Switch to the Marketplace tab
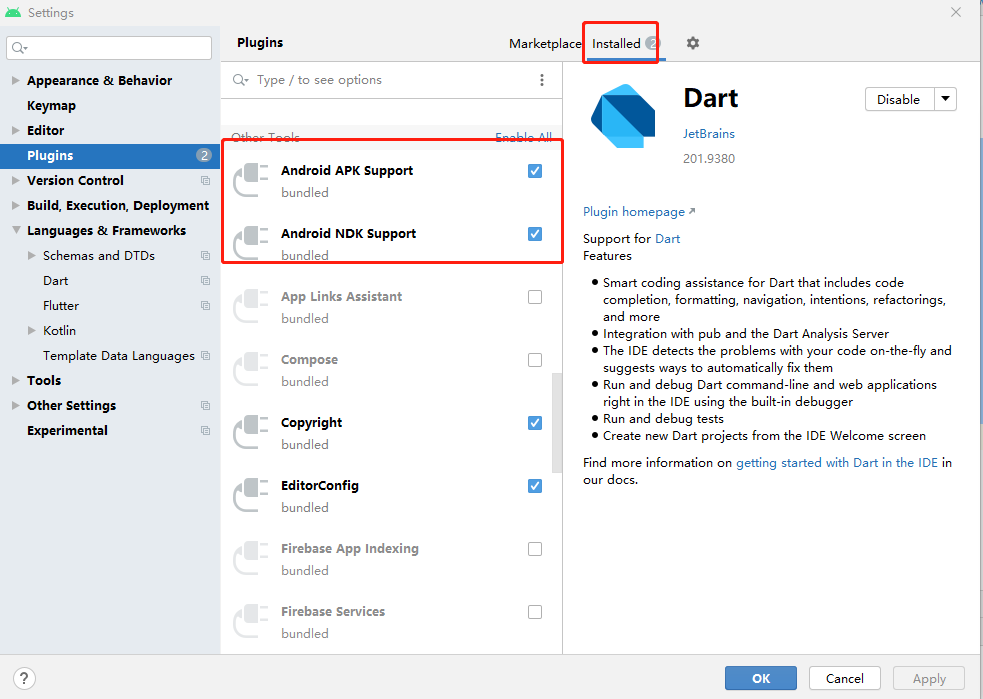Screen dimensions: 983x699 click(545, 43)
